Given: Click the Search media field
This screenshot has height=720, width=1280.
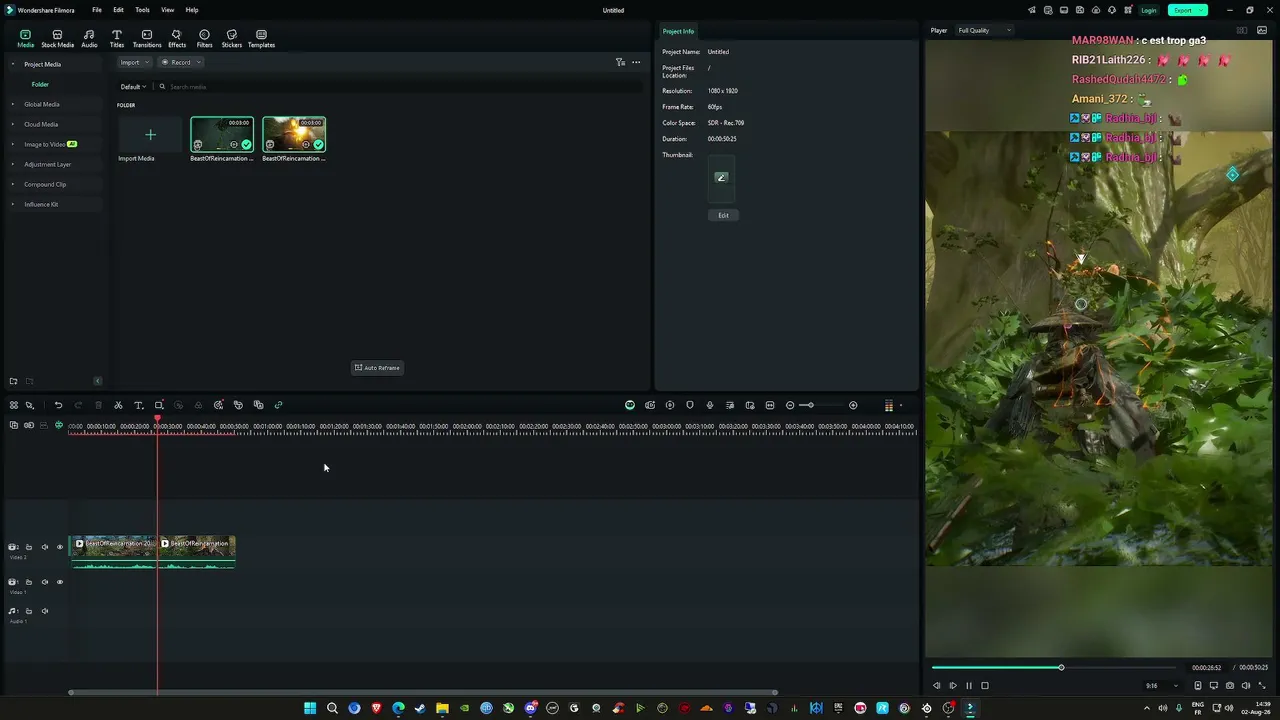Looking at the screenshot, I should point(400,87).
